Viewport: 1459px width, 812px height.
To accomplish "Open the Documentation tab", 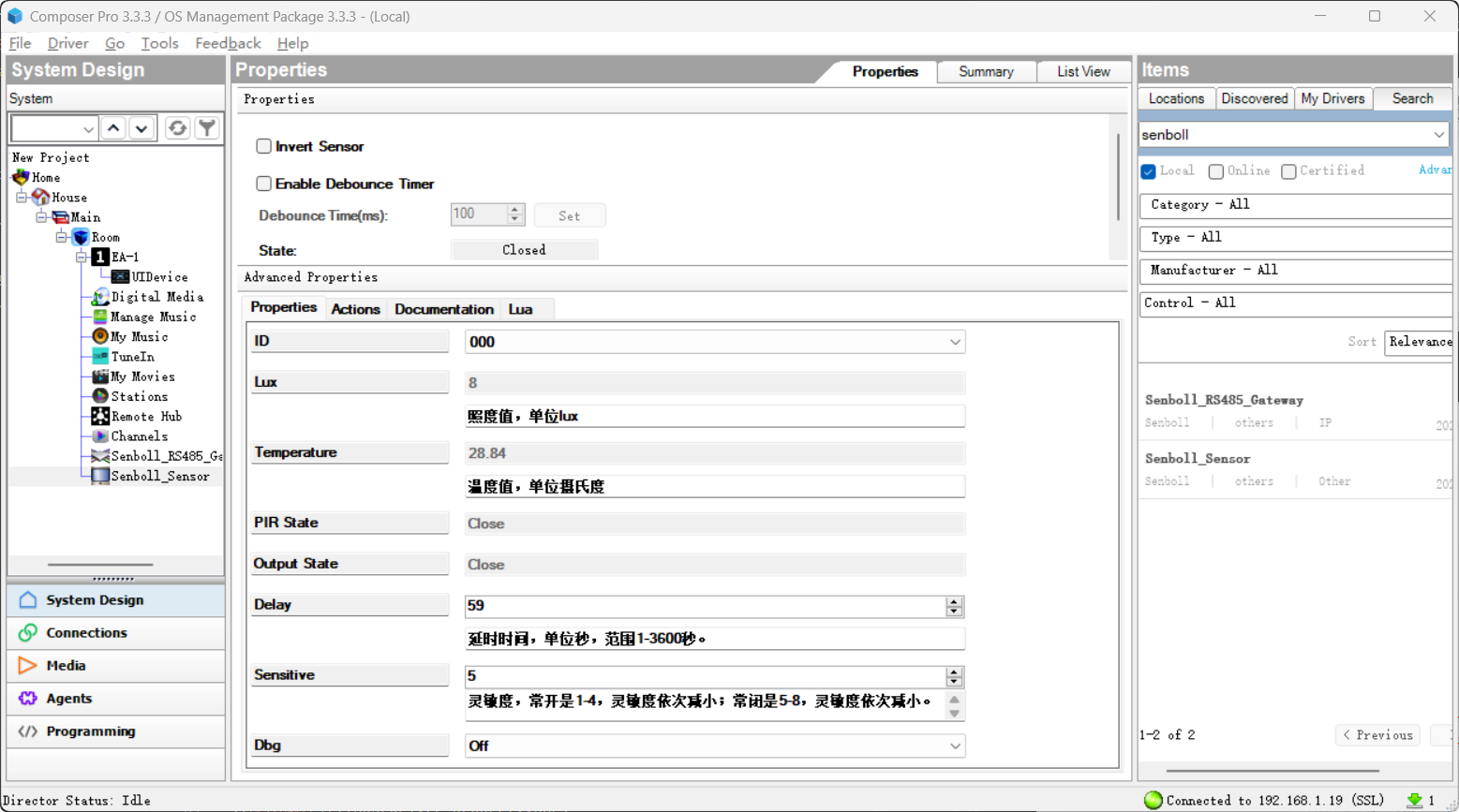I will tap(443, 309).
